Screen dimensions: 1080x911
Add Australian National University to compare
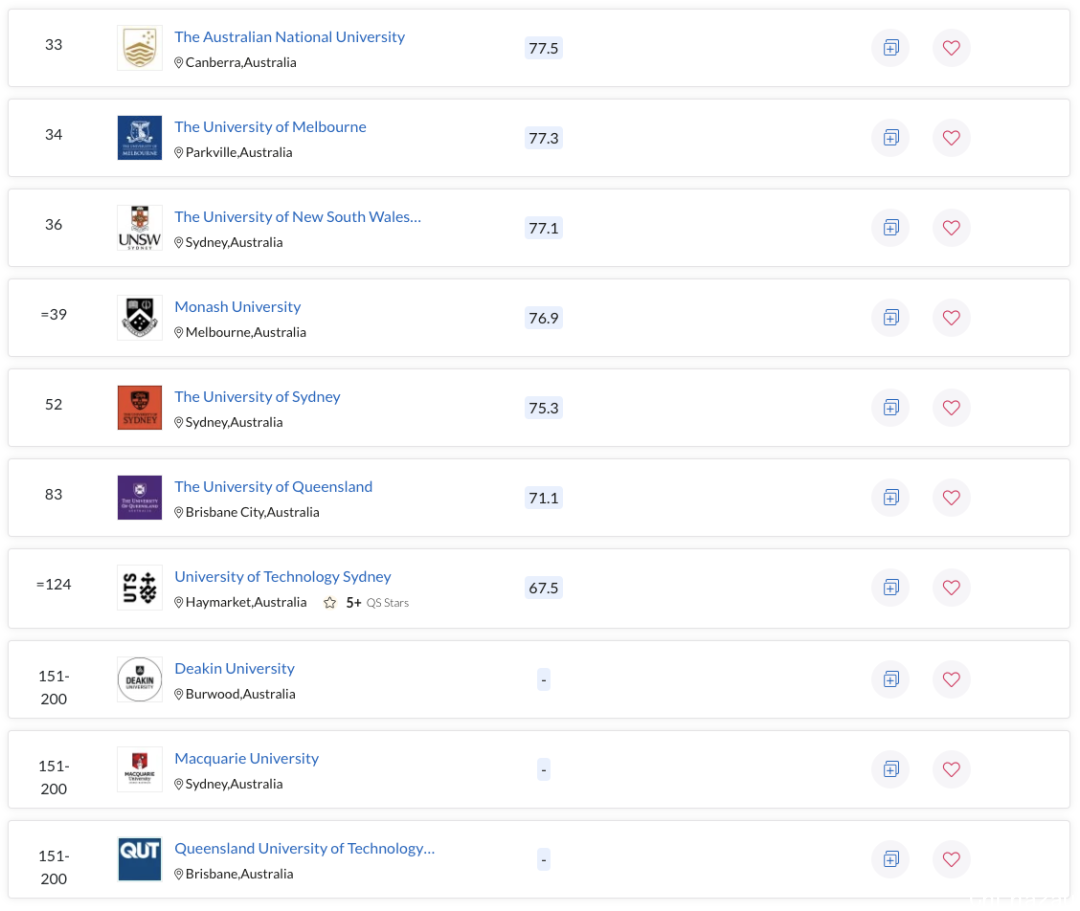tap(891, 48)
